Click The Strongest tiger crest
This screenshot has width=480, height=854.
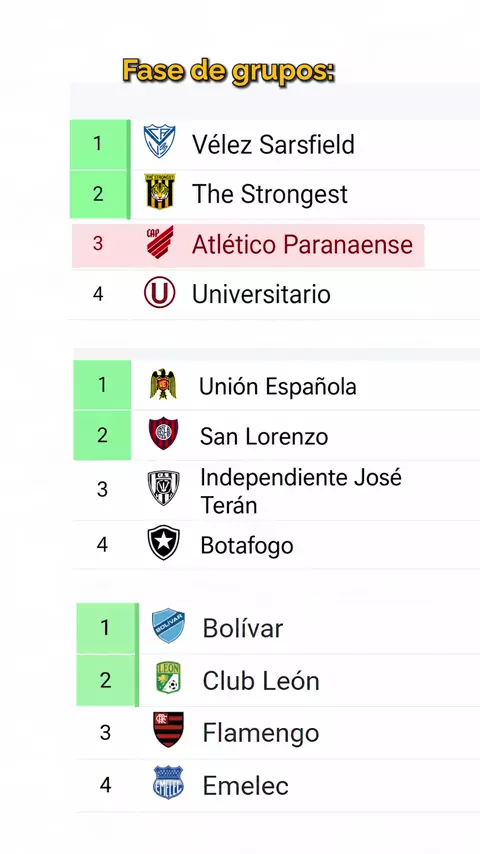(160, 191)
